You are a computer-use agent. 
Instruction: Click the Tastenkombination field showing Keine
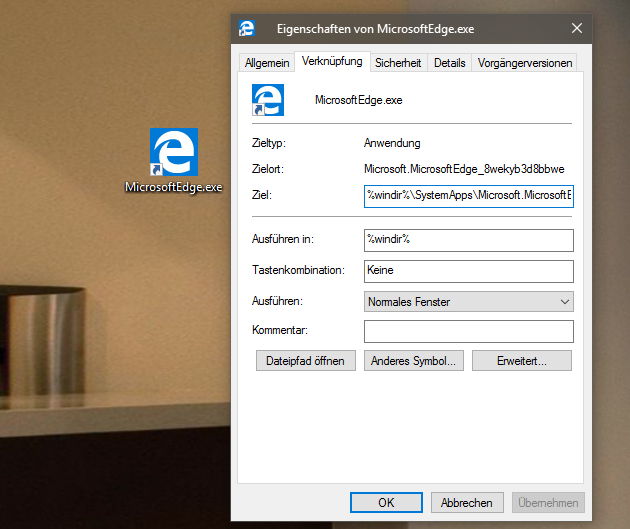(x=468, y=271)
